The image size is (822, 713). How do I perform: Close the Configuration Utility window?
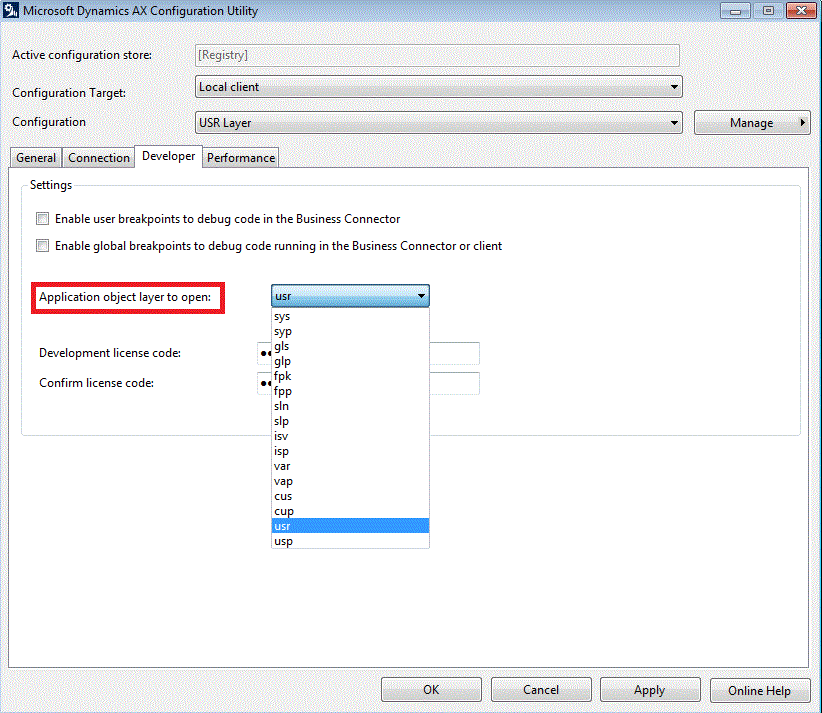click(x=797, y=11)
